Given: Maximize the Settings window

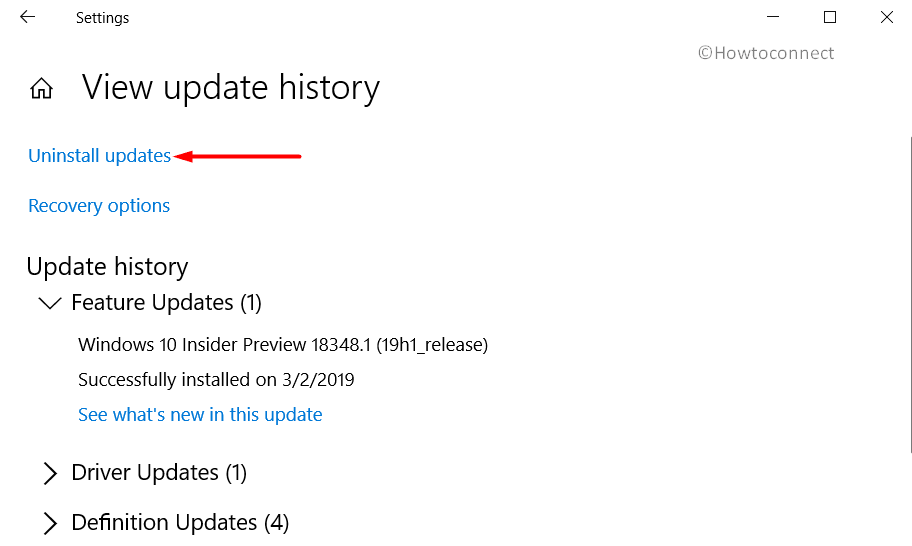Looking at the screenshot, I should tap(829, 17).
